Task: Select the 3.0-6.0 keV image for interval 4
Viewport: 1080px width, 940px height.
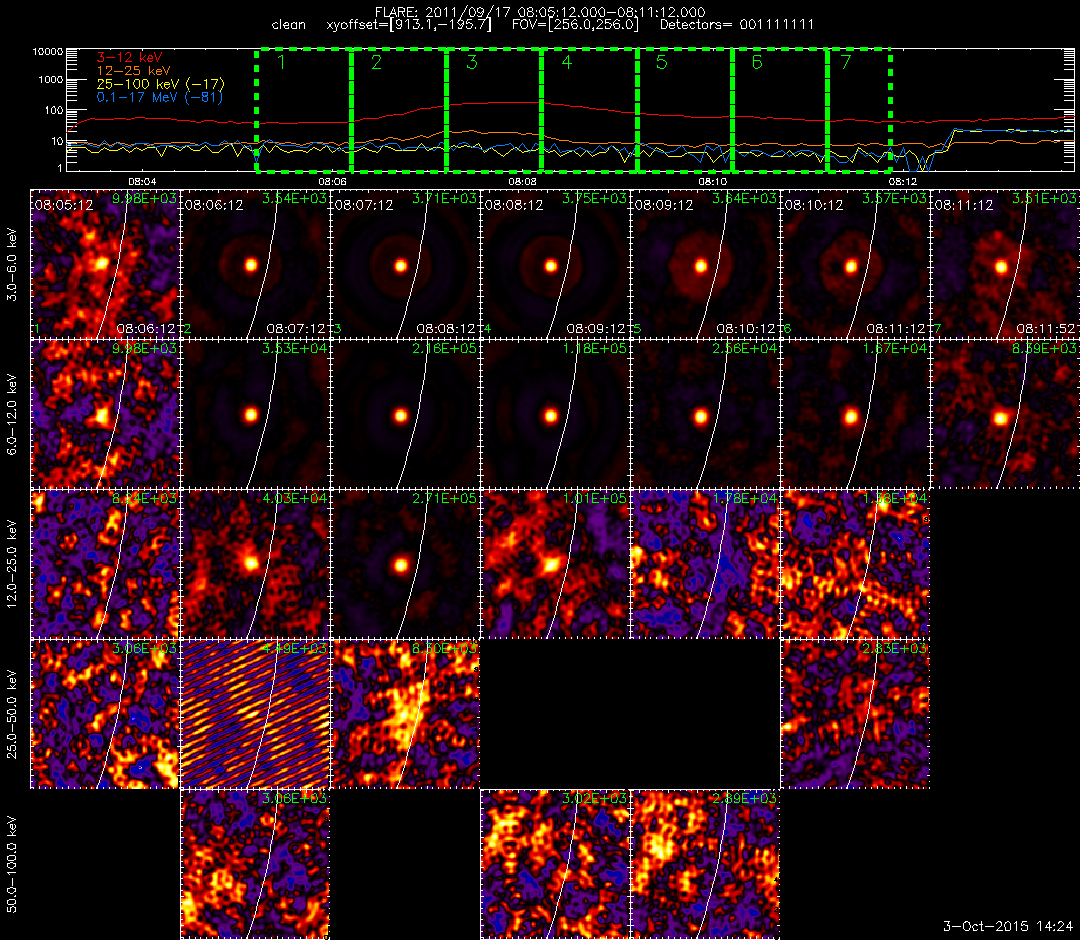Action: click(555, 264)
